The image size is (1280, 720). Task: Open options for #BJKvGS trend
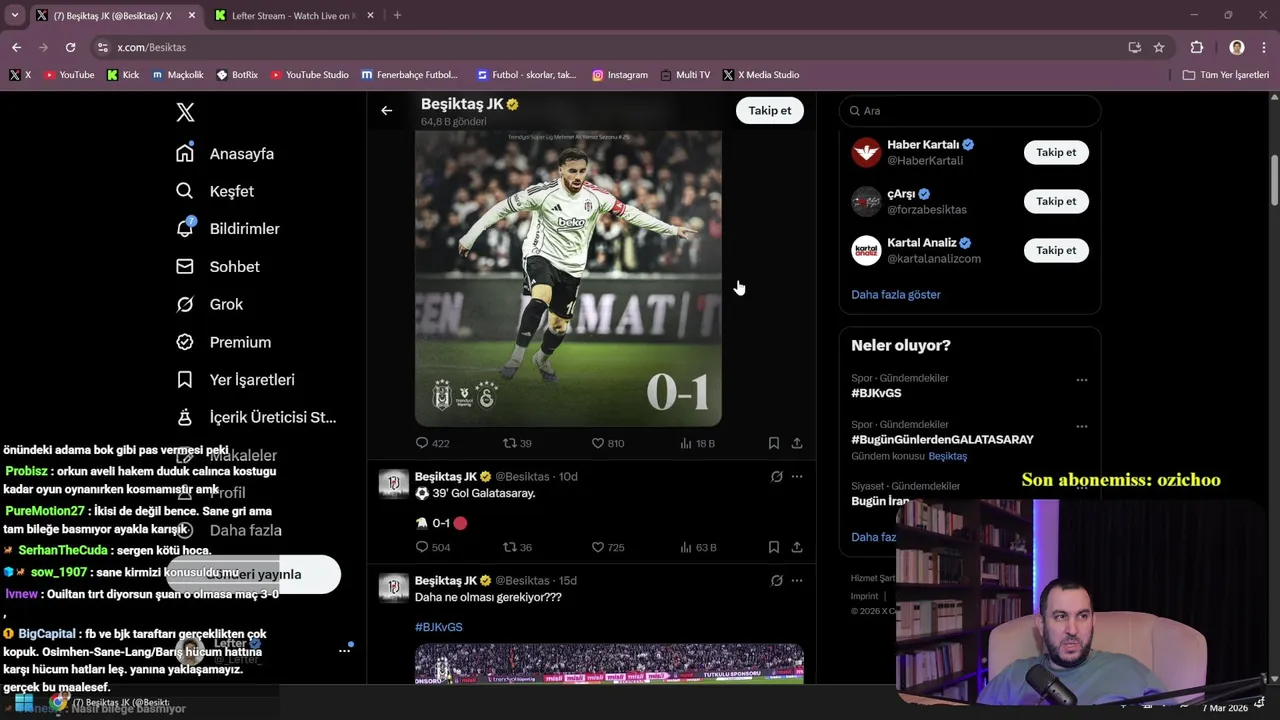point(1081,380)
